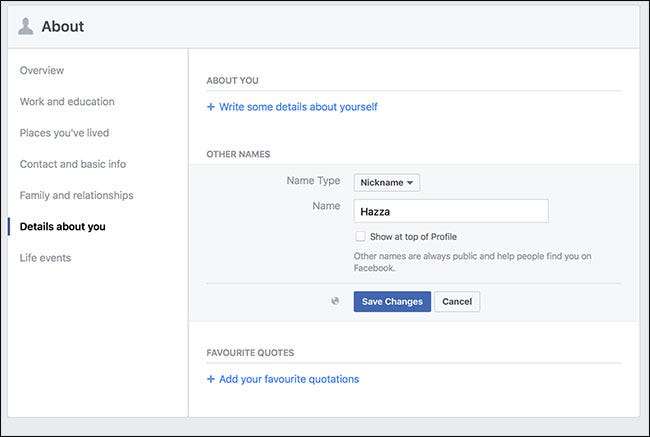This screenshot has width=650, height=437.
Task: Focus the Name field containing Hazza
Action: coord(451,211)
